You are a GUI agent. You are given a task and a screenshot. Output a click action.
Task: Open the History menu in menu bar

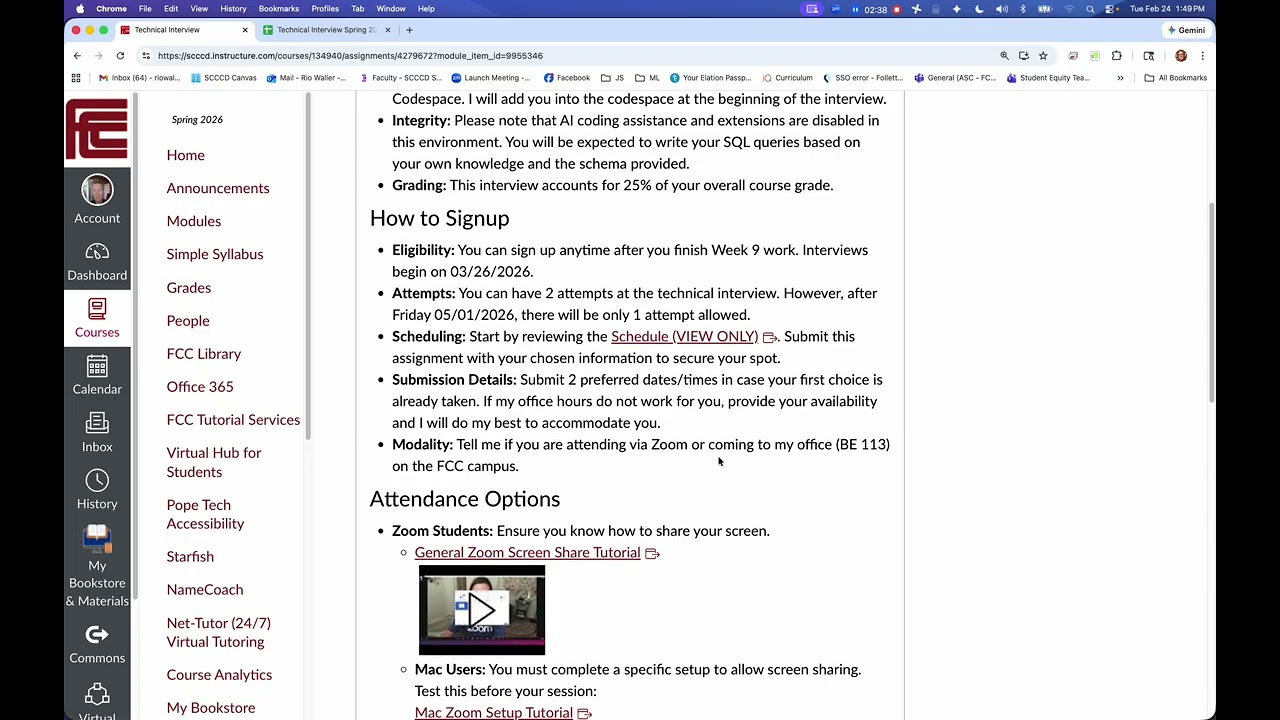click(233, 9)
